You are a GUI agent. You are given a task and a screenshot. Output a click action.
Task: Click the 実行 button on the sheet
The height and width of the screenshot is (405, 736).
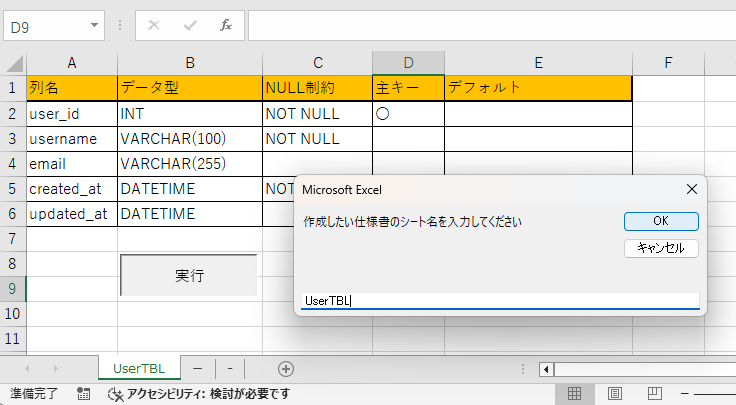pos(189,275)
